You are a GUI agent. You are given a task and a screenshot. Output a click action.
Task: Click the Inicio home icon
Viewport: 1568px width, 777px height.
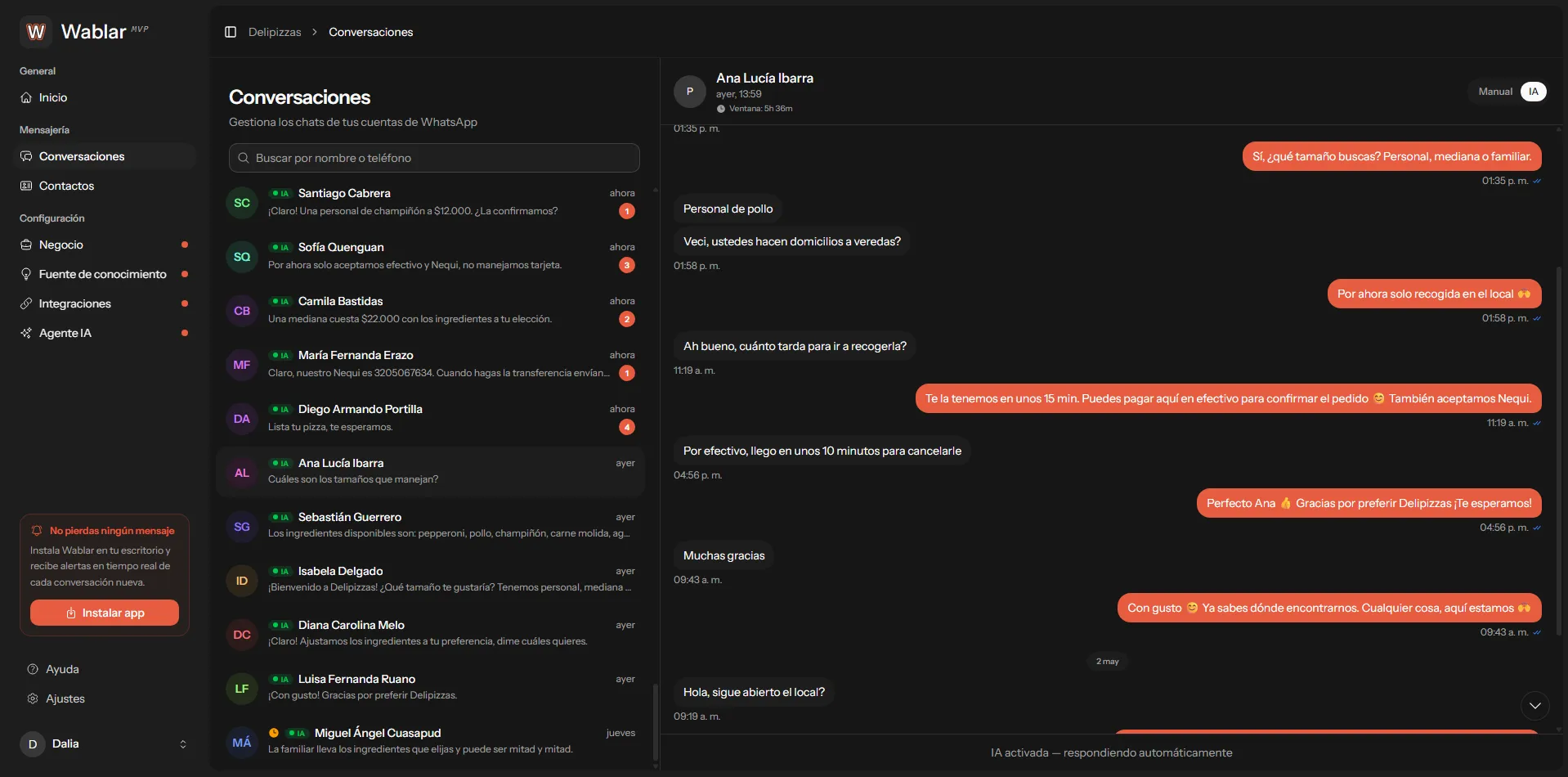click(26, 97)
